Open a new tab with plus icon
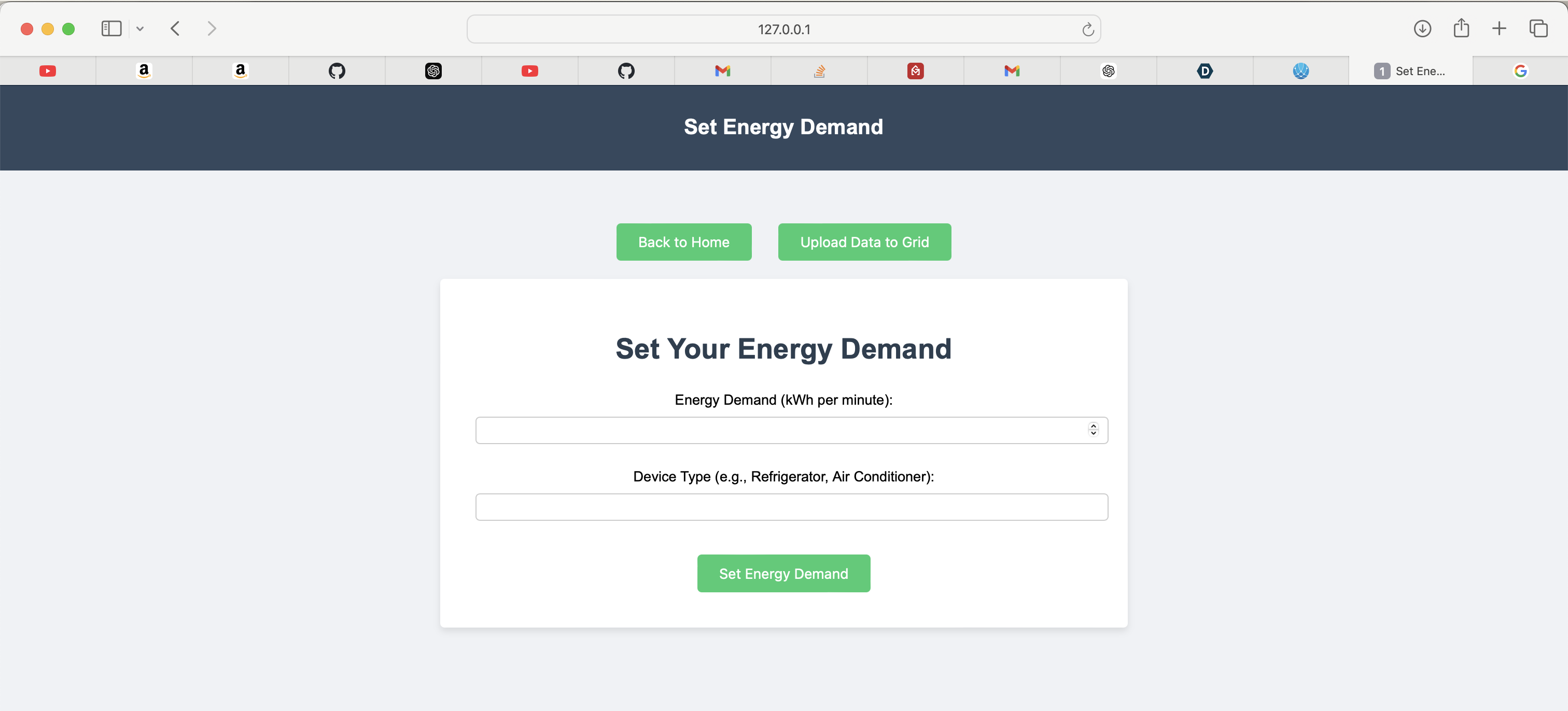 tap(1499, 29)
